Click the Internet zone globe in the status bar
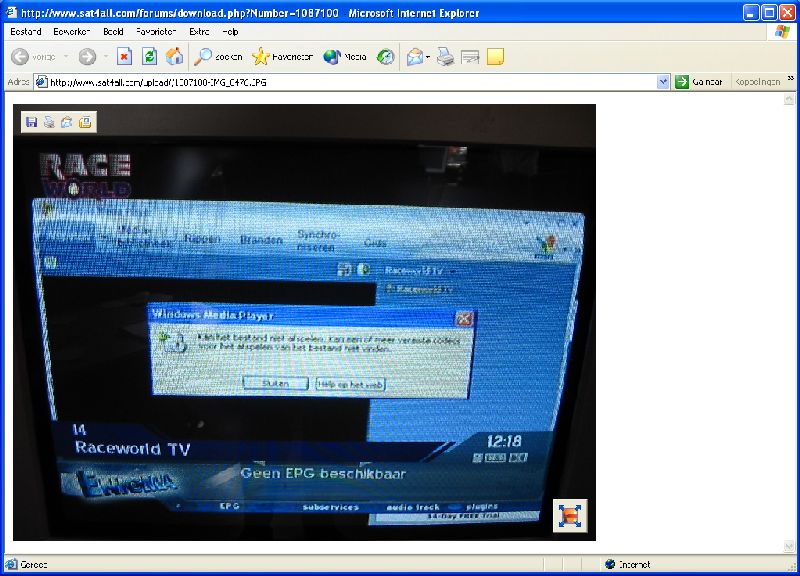 [x=610, y=564]
